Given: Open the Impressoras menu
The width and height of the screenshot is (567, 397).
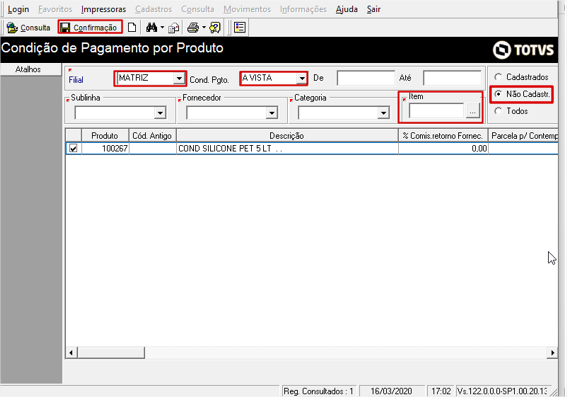Looking at the screenshot, I should 103,9.
